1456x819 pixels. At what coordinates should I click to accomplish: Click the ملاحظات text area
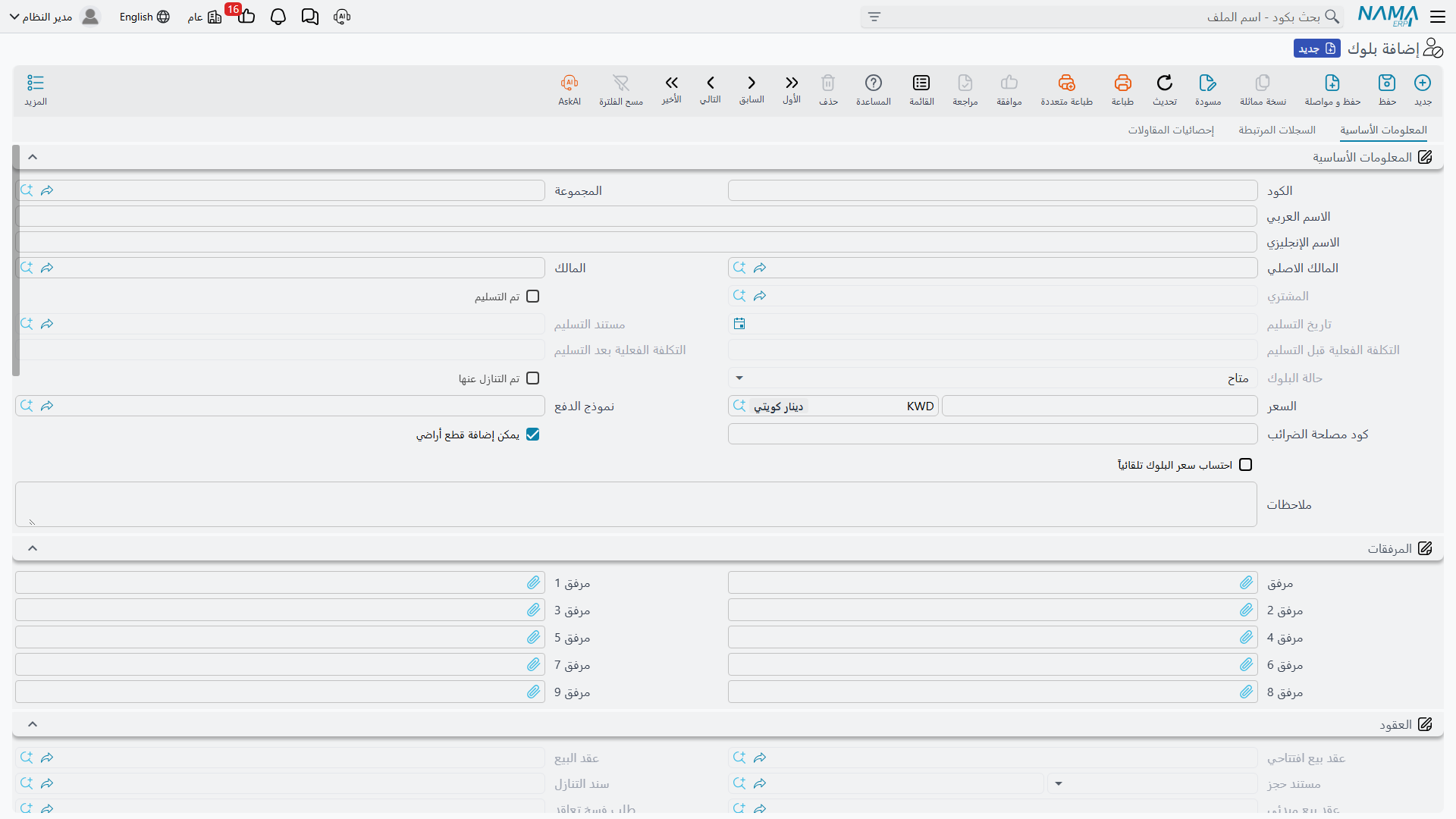[x=636, y=504]
